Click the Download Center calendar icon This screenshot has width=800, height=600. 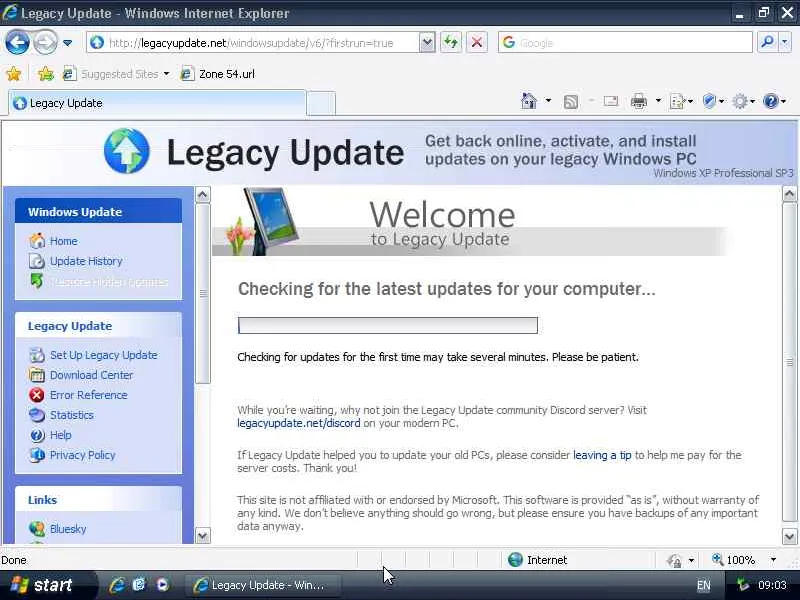point(37,375)
